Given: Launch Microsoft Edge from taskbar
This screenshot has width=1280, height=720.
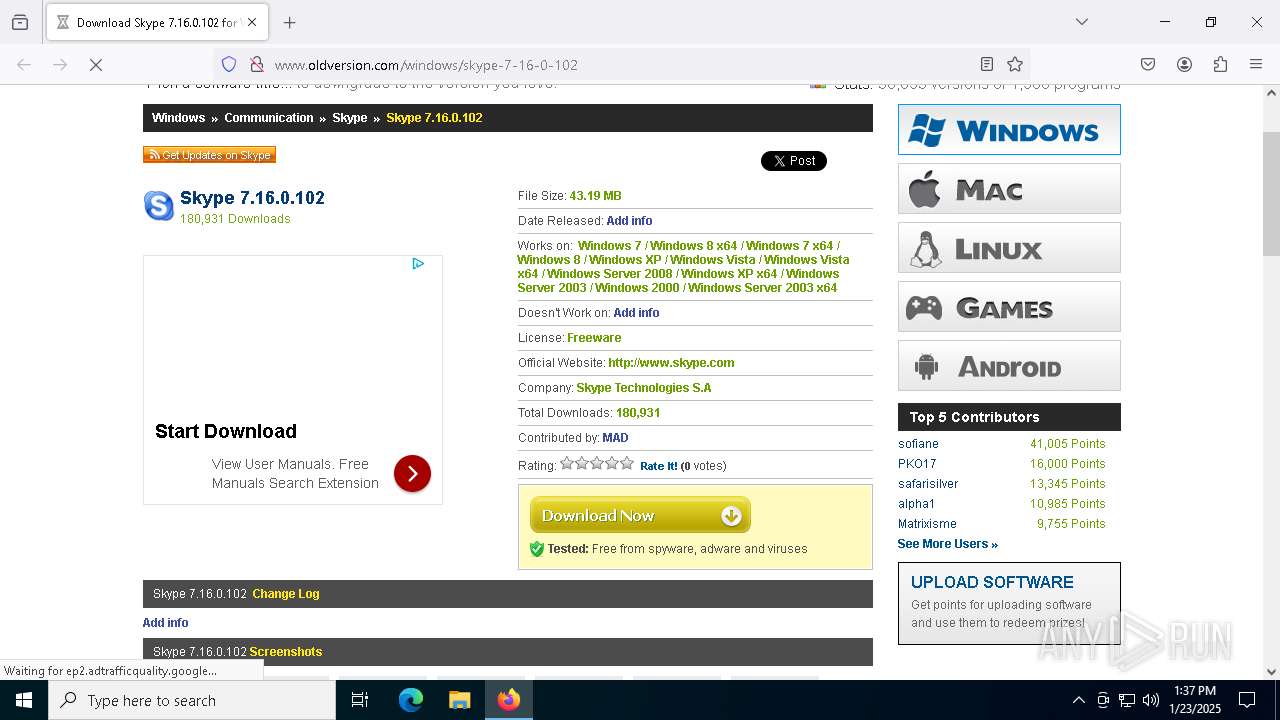Looking at the screenshot, I should click(411, 700).
